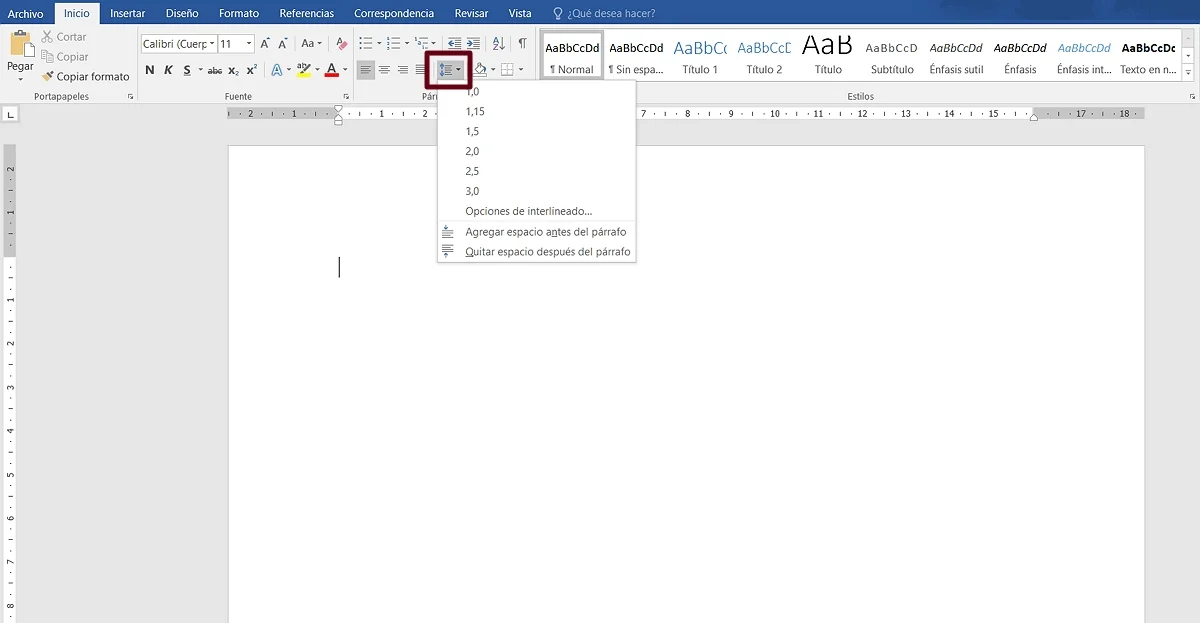
Task: Open the highlight color dropdown arrow
Action: click(317, 70)
